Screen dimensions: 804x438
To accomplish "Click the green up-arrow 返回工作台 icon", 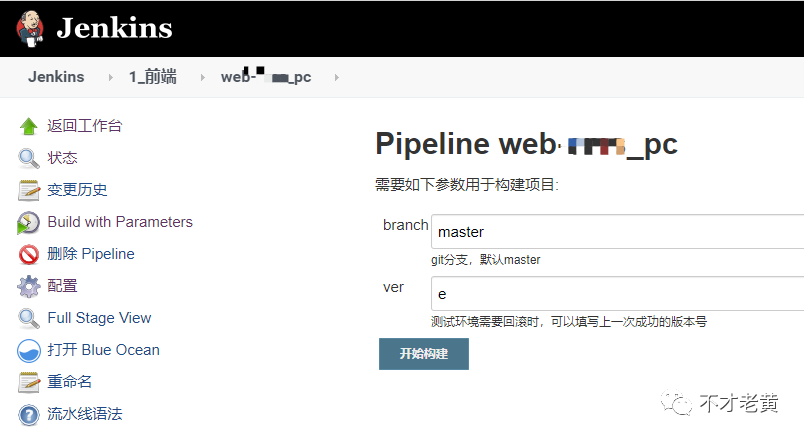I will tap(29, 126).
